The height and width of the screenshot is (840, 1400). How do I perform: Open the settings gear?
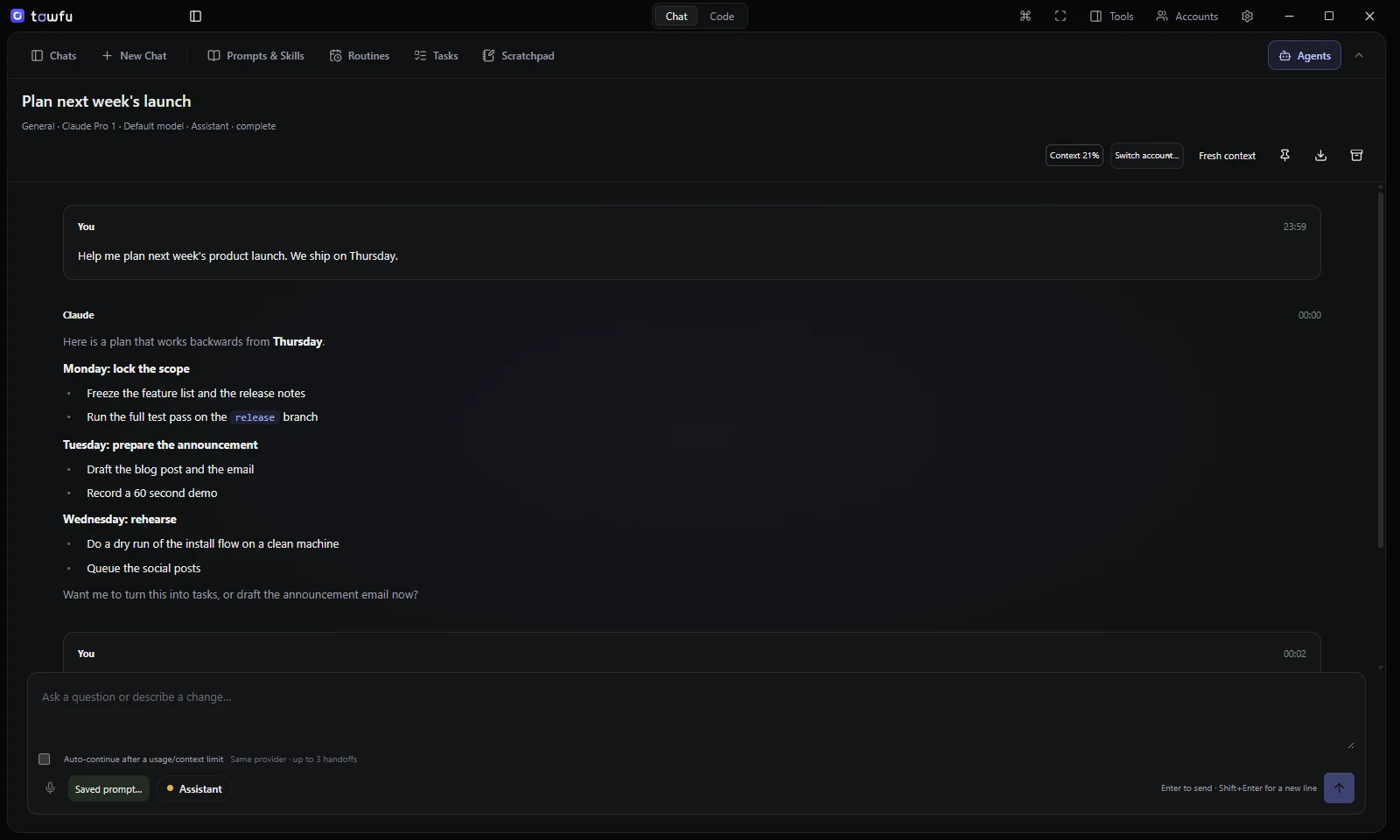click(x=1248, y=16)
